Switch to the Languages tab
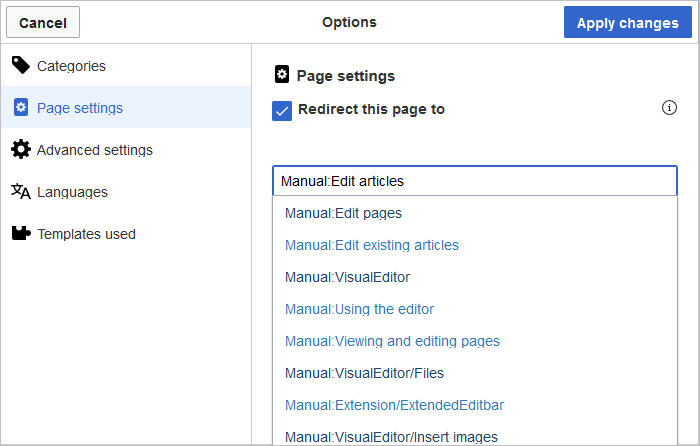Screen dimensions: 700x446 click(x=72, y=192)
